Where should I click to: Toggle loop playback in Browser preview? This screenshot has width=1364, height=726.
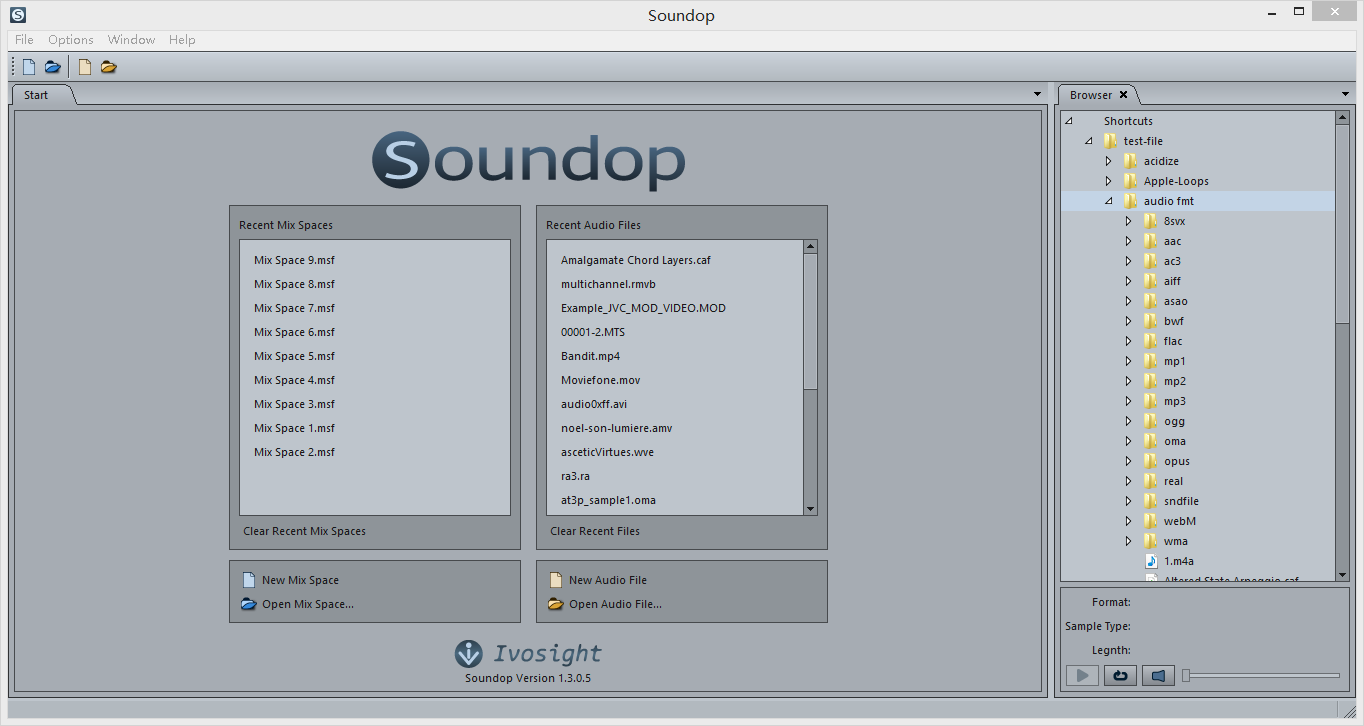point(1120,676)
